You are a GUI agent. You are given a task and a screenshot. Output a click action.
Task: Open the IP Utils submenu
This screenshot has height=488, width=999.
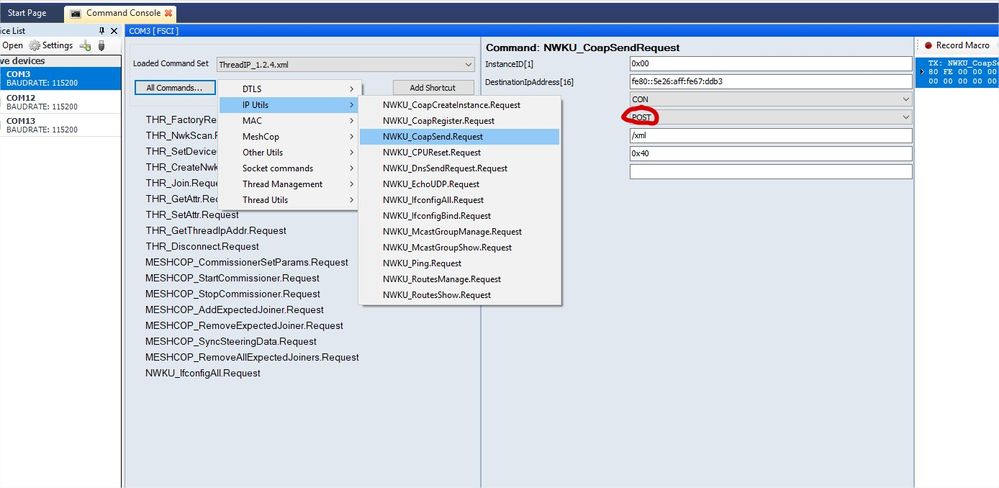click(x=290, y=104)
